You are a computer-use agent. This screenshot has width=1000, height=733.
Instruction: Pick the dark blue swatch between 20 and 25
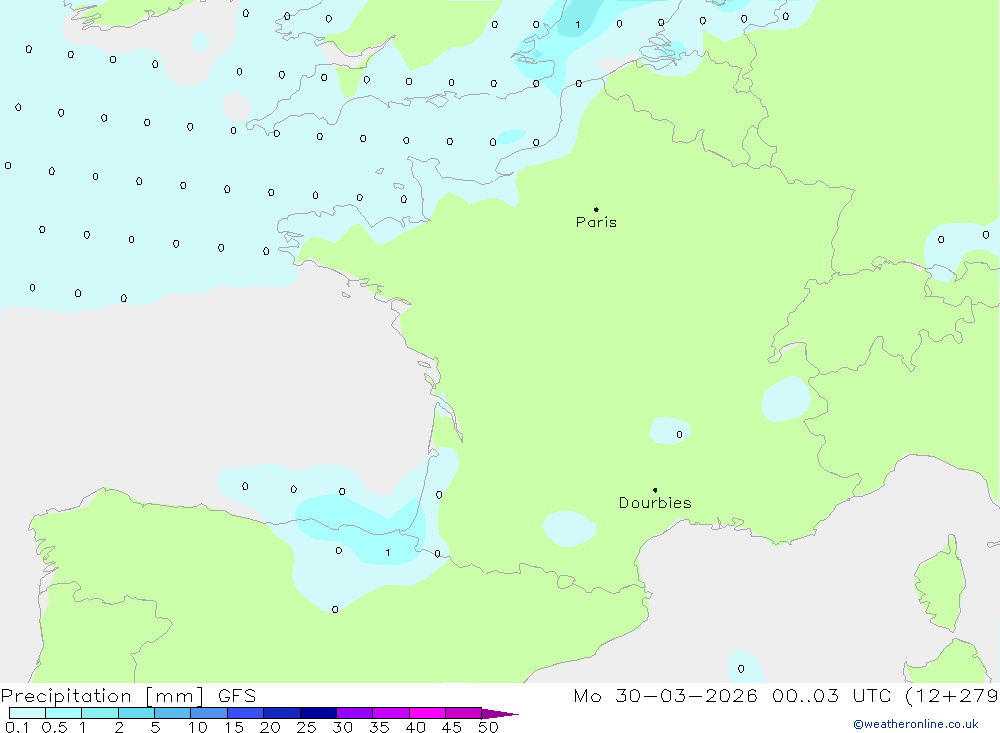tap(282, 713)
